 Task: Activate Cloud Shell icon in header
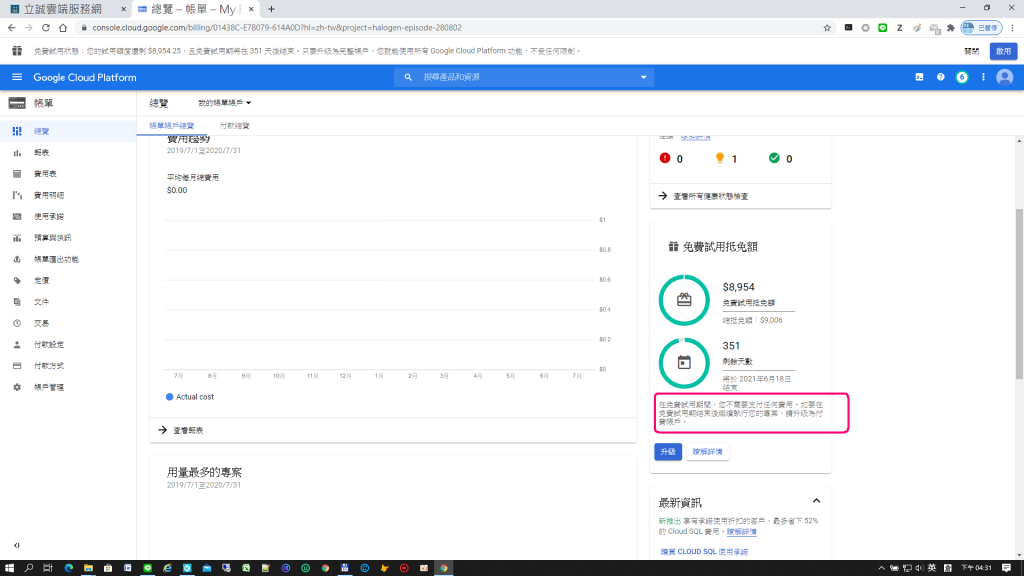919,77
